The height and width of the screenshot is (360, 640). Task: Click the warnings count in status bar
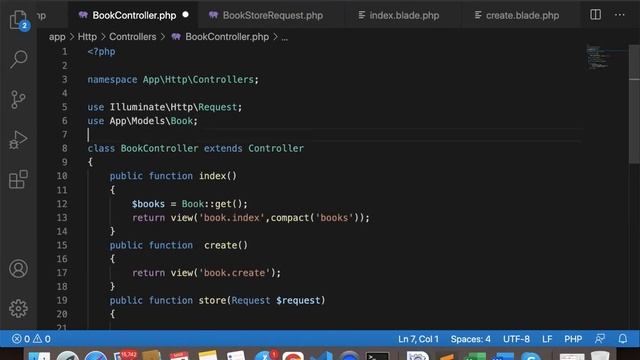(42, 339)
